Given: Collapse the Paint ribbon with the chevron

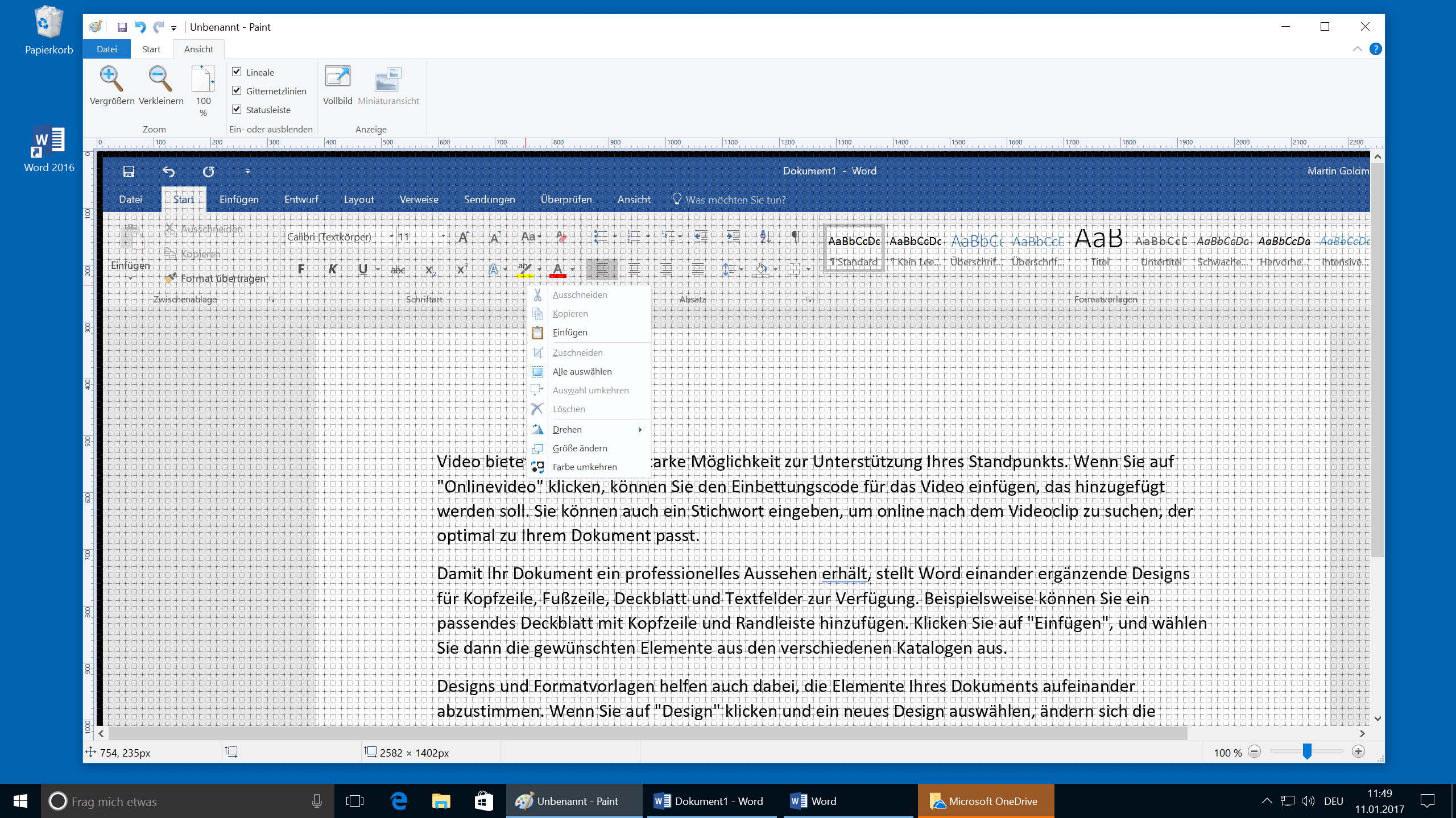Looking at the screenshot, I should point(1358,49).
